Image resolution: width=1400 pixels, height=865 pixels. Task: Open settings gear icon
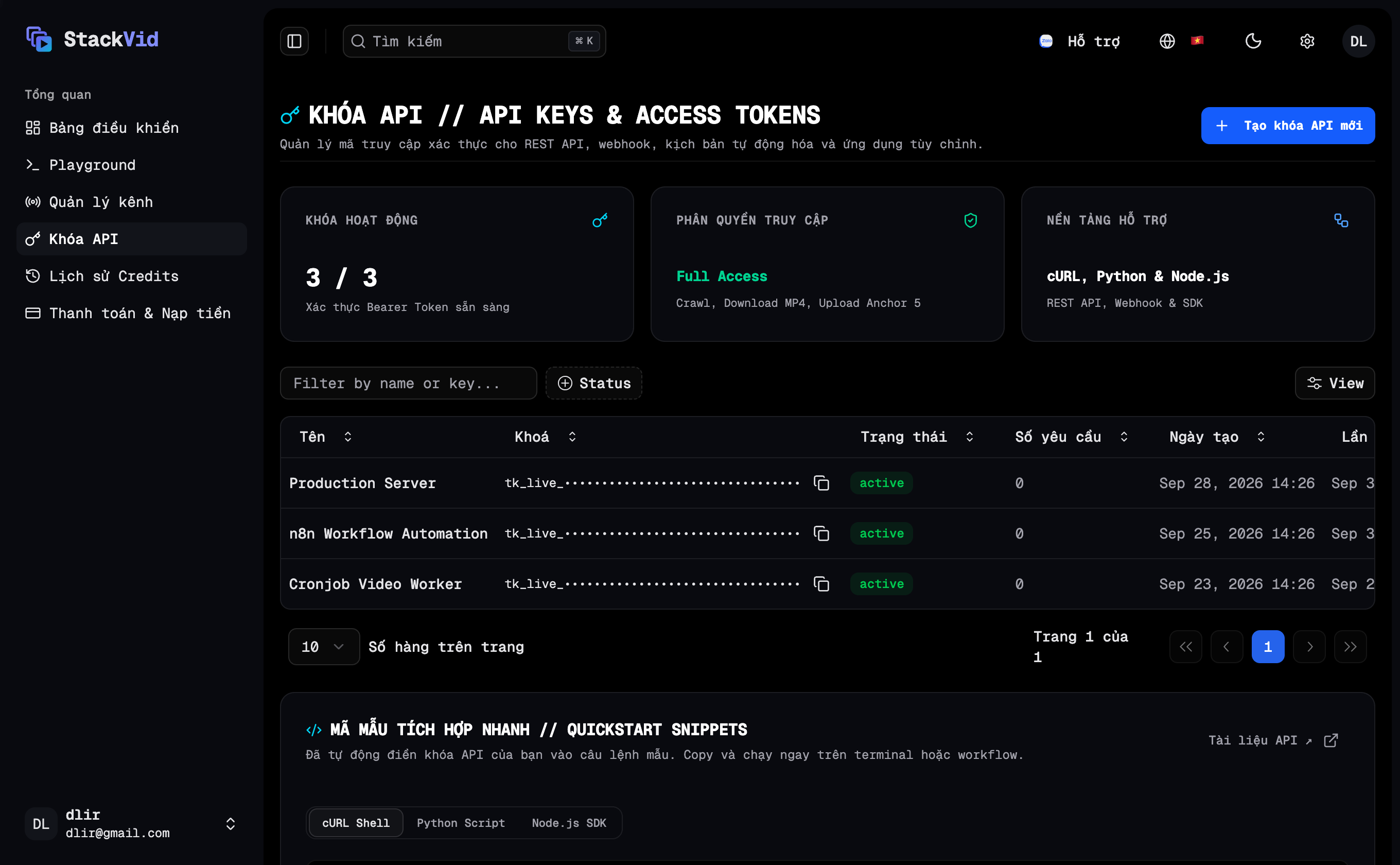click(x=1307, y=41)
